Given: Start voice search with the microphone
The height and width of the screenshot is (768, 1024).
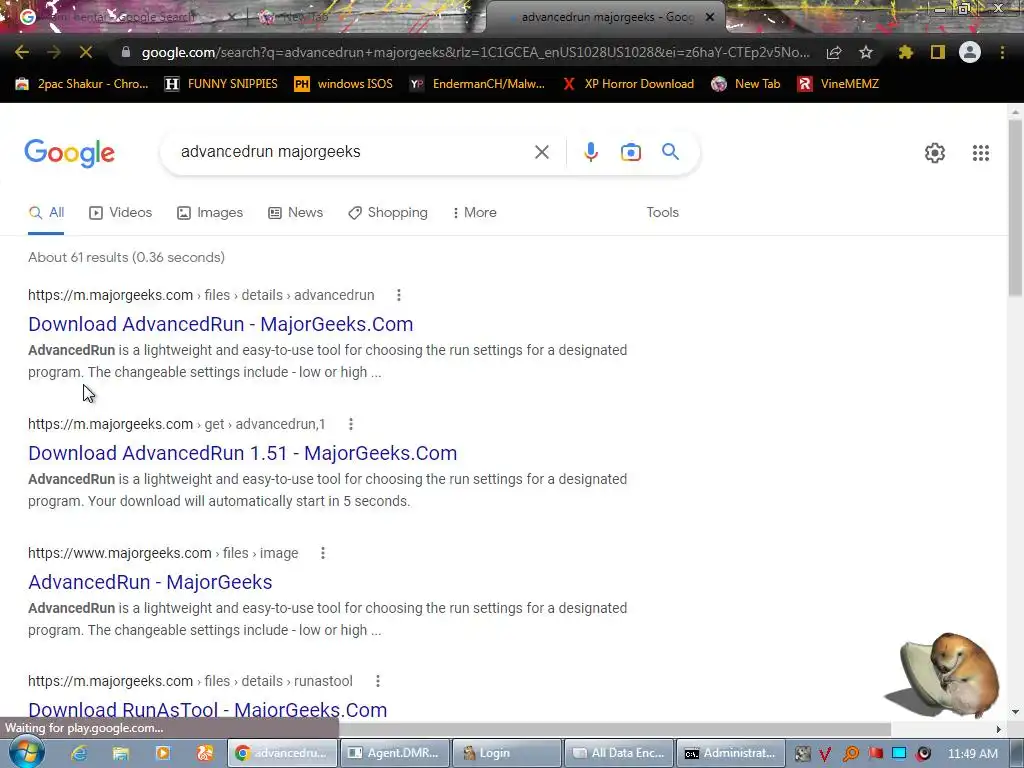Looking at the screenshot, I should (x=590, y=152).
